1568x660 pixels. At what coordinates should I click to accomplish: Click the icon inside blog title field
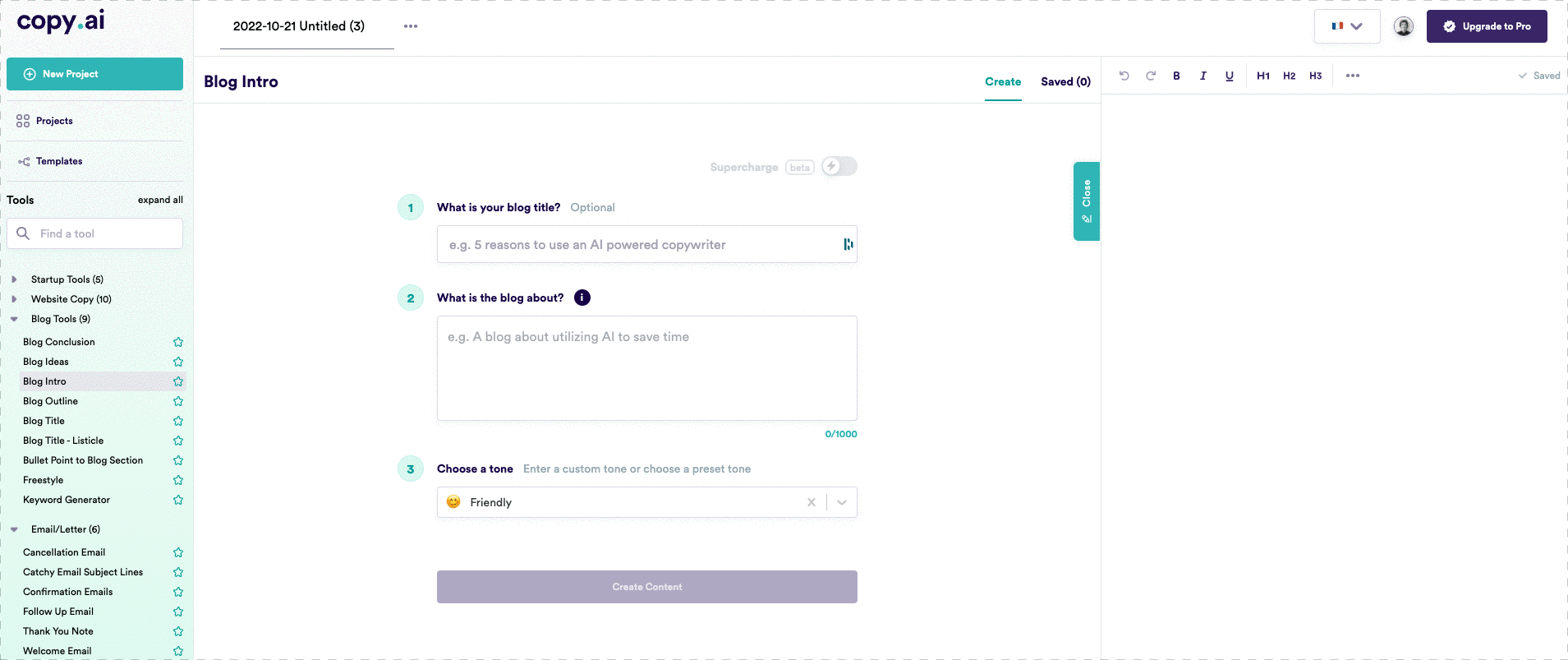pyautogui.click(x=848, y=244)
